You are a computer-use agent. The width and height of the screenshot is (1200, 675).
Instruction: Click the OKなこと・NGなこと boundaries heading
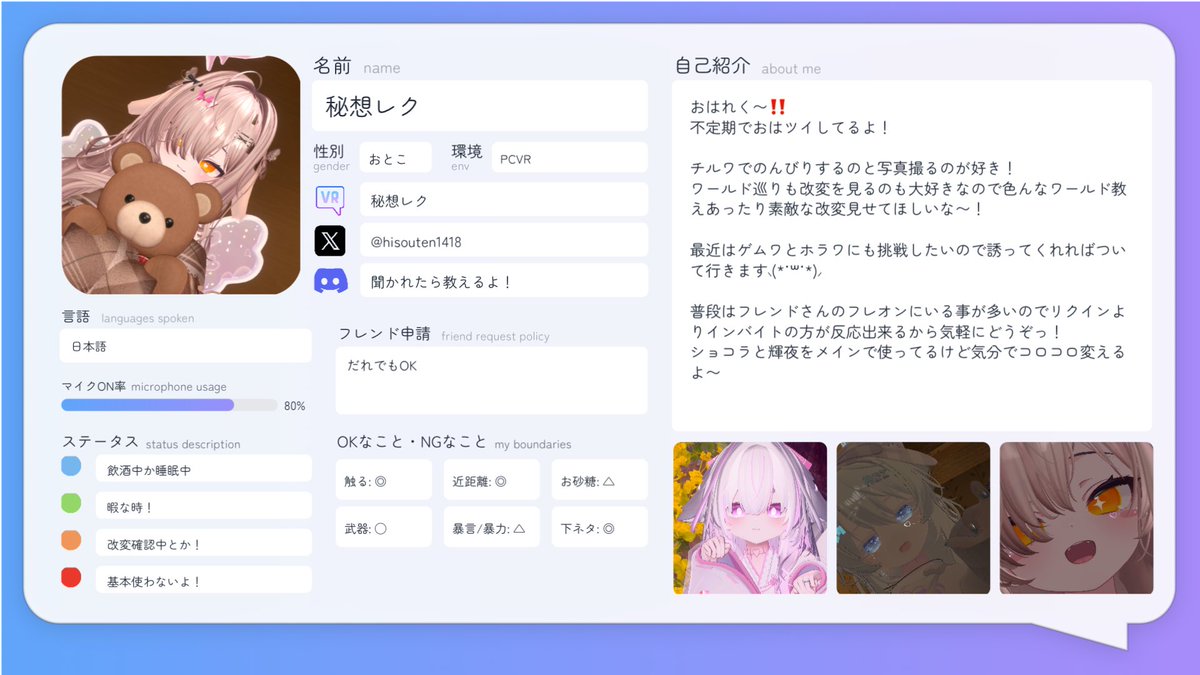(454, 442)
